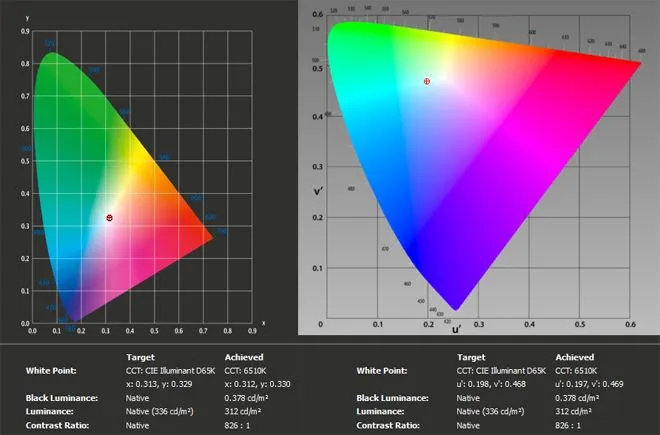Click the left panel 'White Point:' label
The height and width of the screenshot is (435, 660).
[55, 370]
